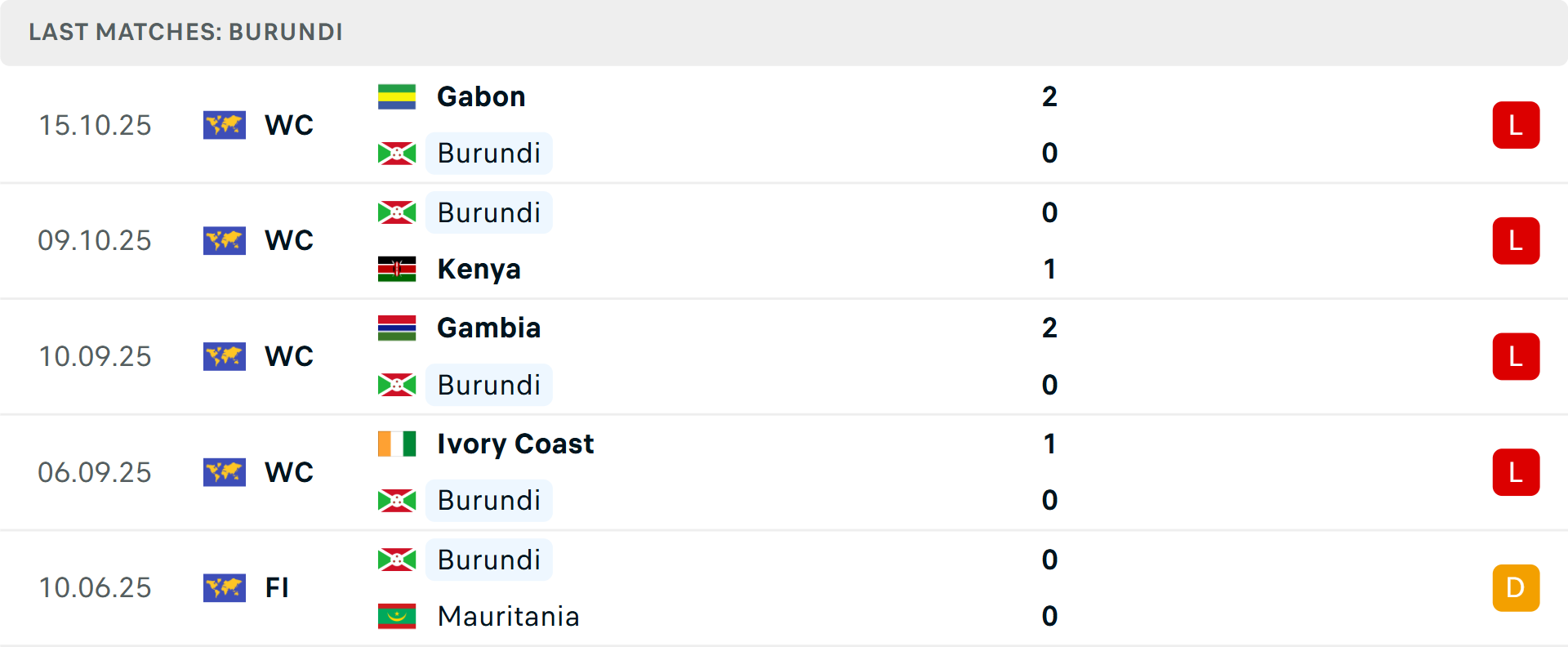Click the L result badge for the Gabon match
Screen dimensions: 1568x647
tap(1516, 124)
